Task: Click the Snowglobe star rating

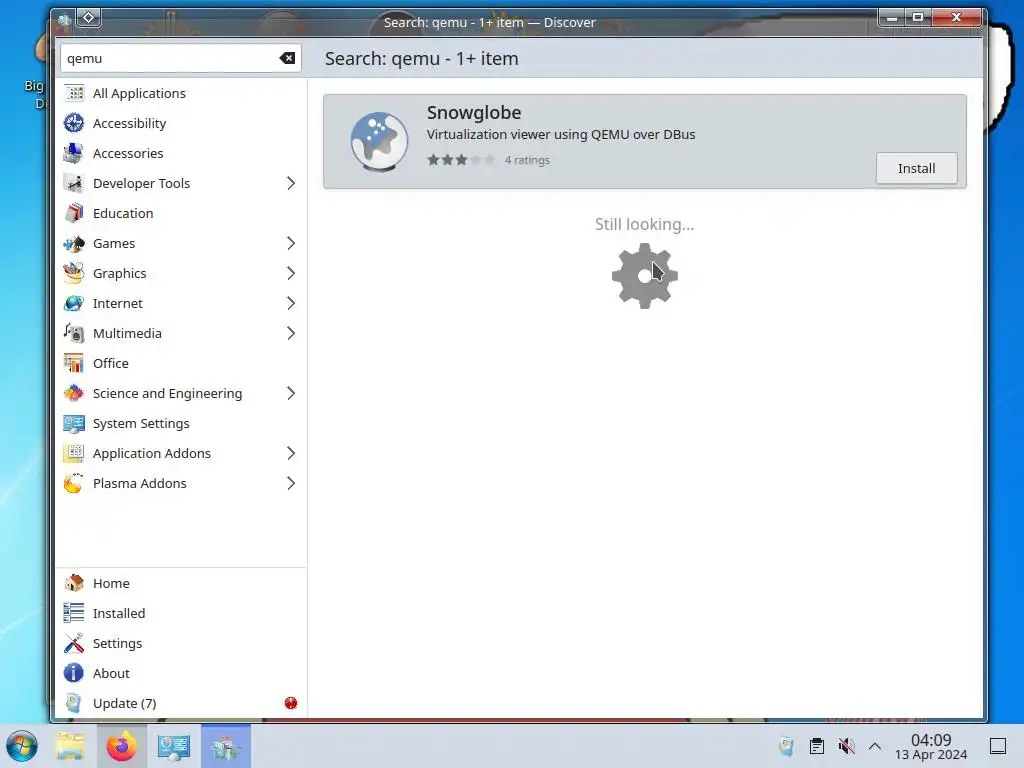Action: pos(460,160)
